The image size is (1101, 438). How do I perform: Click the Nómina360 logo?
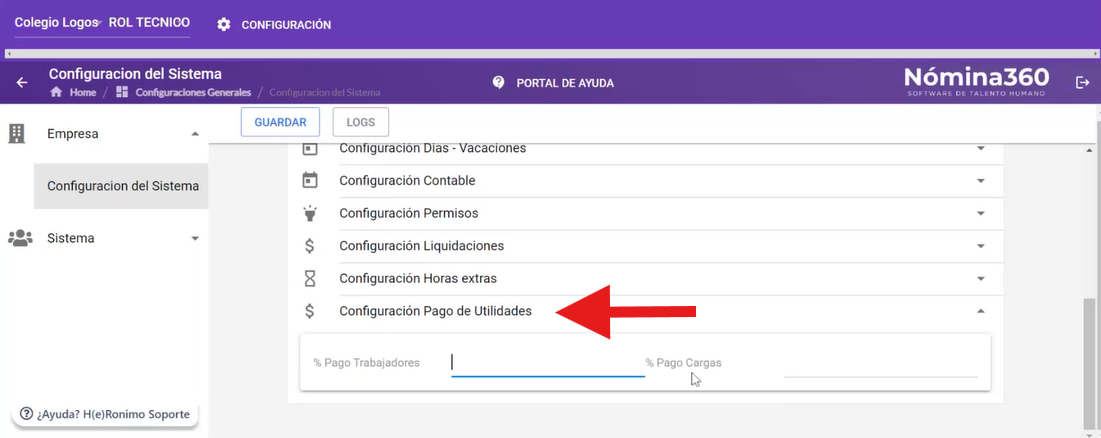pos(976,82)
